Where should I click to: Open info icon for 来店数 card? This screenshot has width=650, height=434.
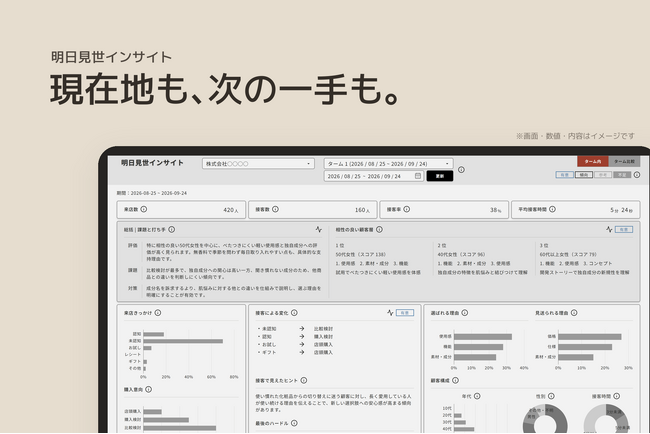tap(144, 209)
